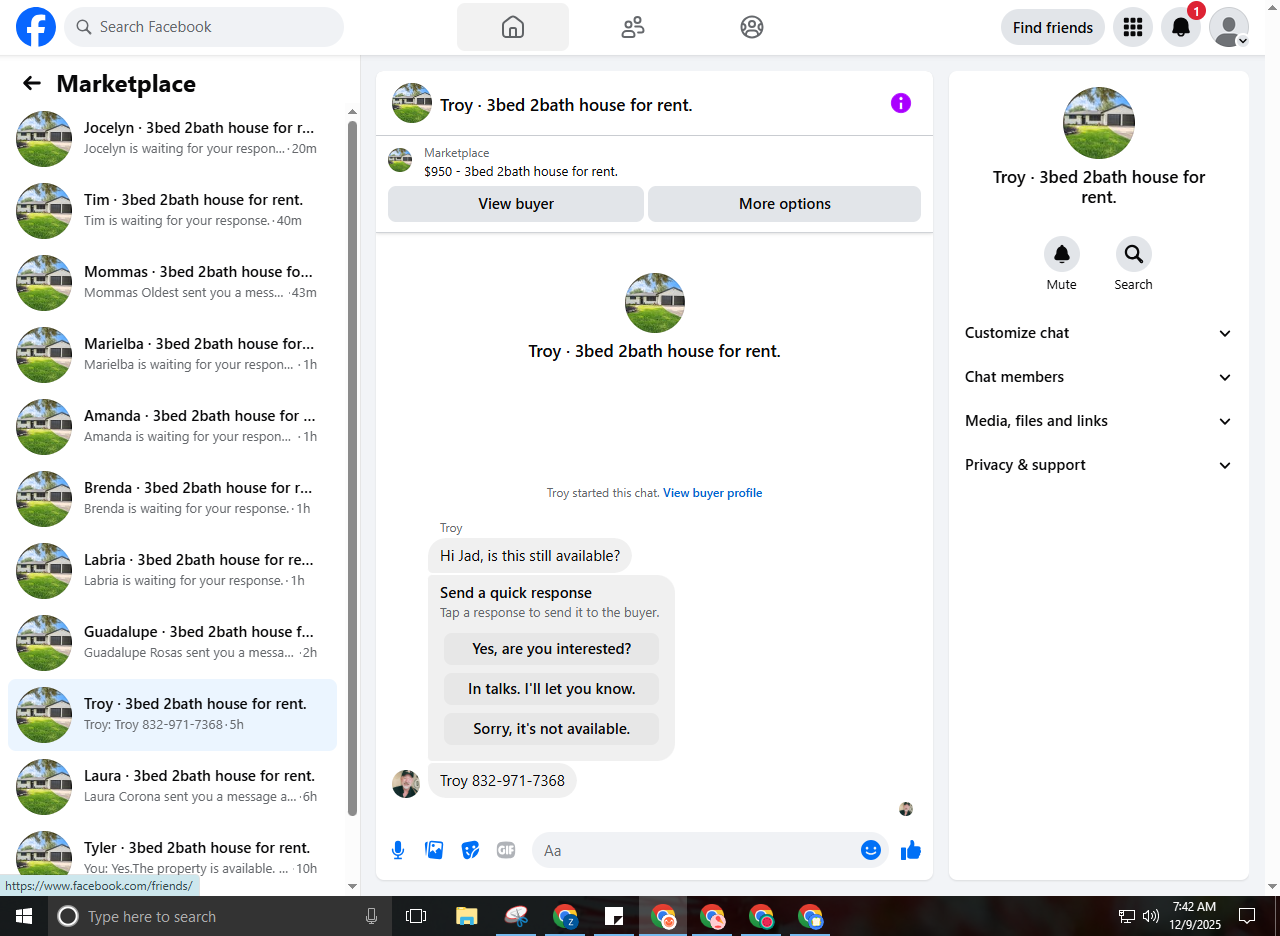The width and height of the screenshot is (1280, 936).
Task: Go back using the Marketplace arrow
Action: [x=32, y=84]
